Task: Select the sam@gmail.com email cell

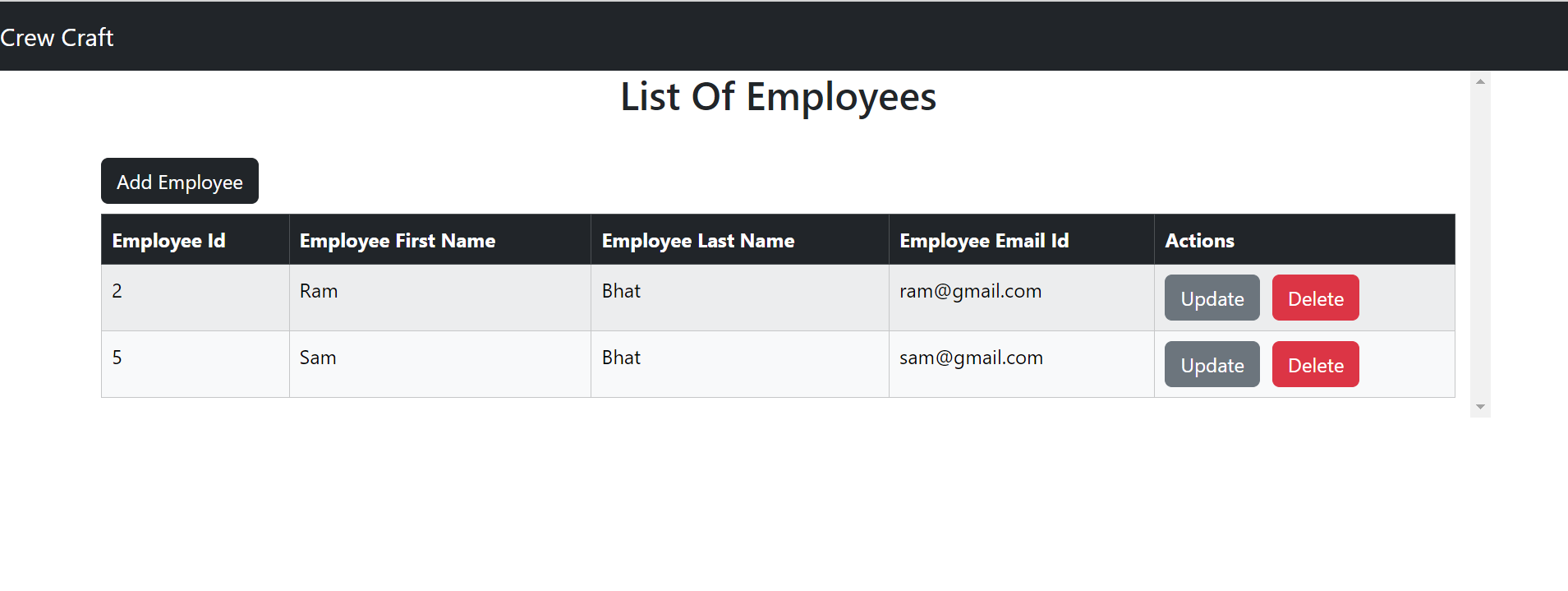Action: (x=971, y=358)
